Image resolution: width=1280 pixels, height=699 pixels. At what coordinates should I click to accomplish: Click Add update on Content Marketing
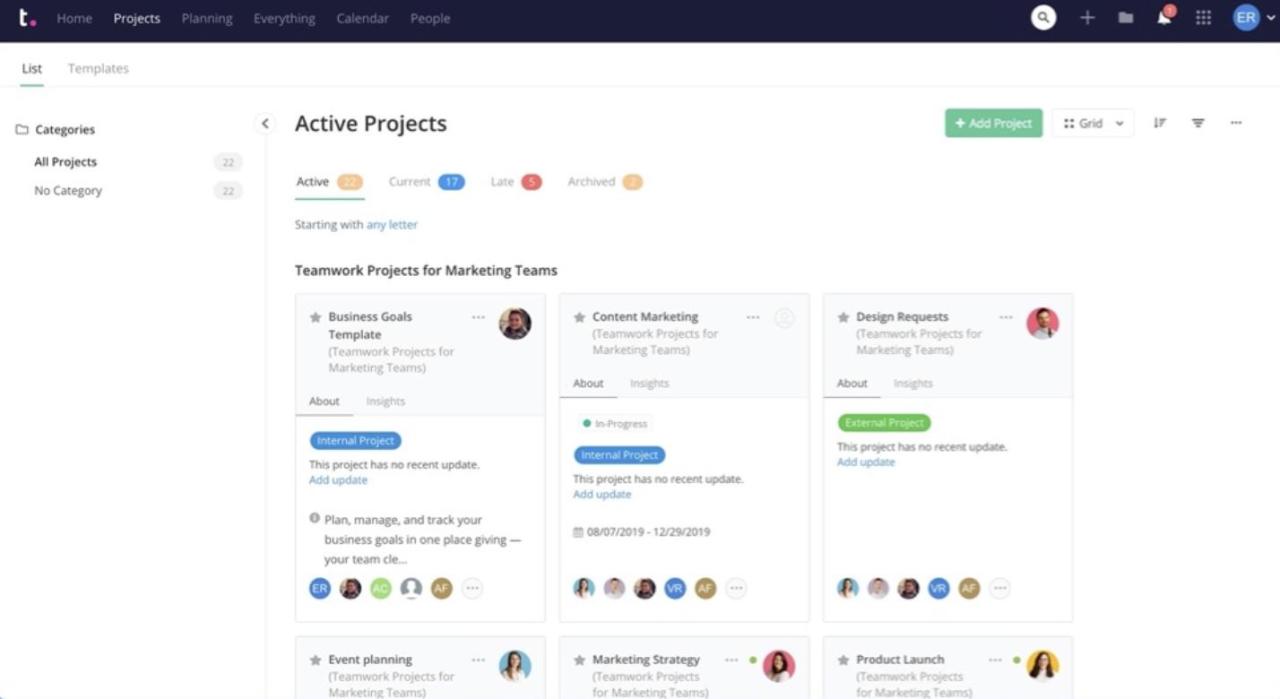coord(601,493)
